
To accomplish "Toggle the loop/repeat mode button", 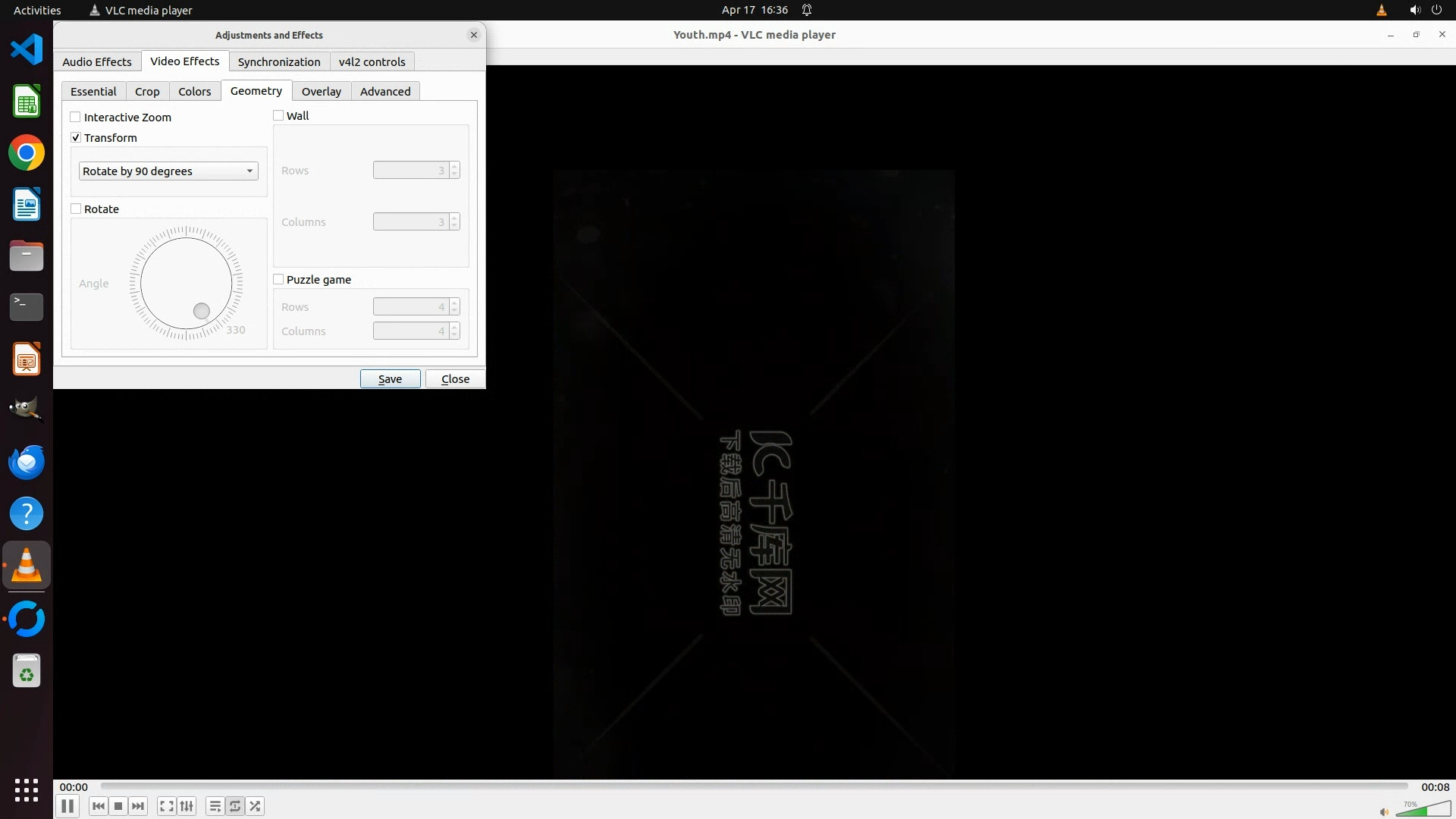I will [235, 806].
